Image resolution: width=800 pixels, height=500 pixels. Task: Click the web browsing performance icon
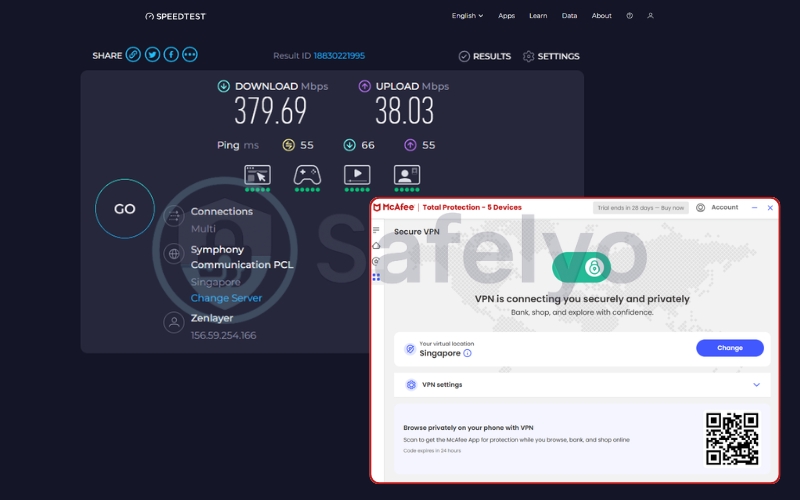(257, 174)
